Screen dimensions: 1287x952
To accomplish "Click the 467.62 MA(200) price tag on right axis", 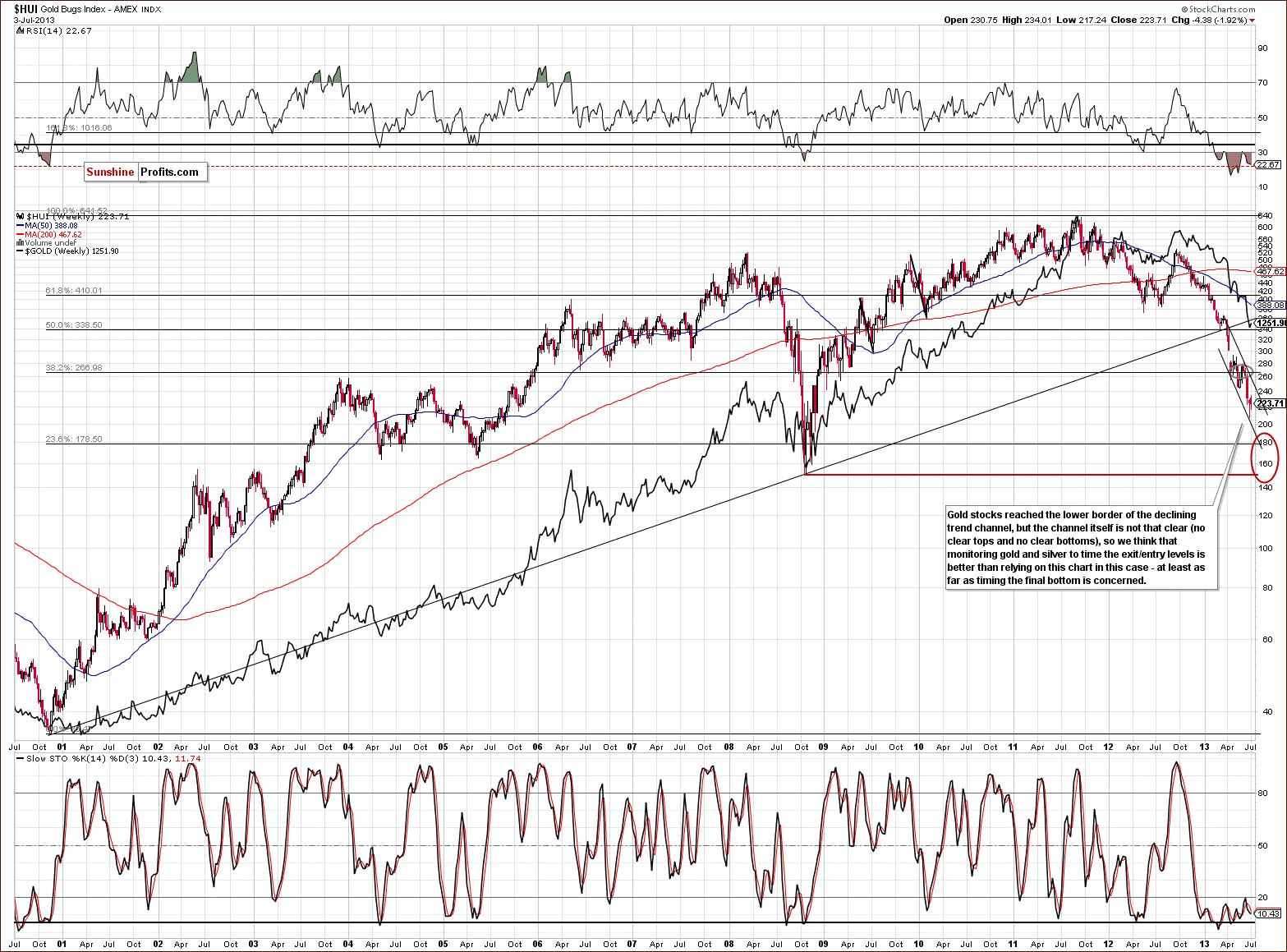I will click(x=1271, y=271).
